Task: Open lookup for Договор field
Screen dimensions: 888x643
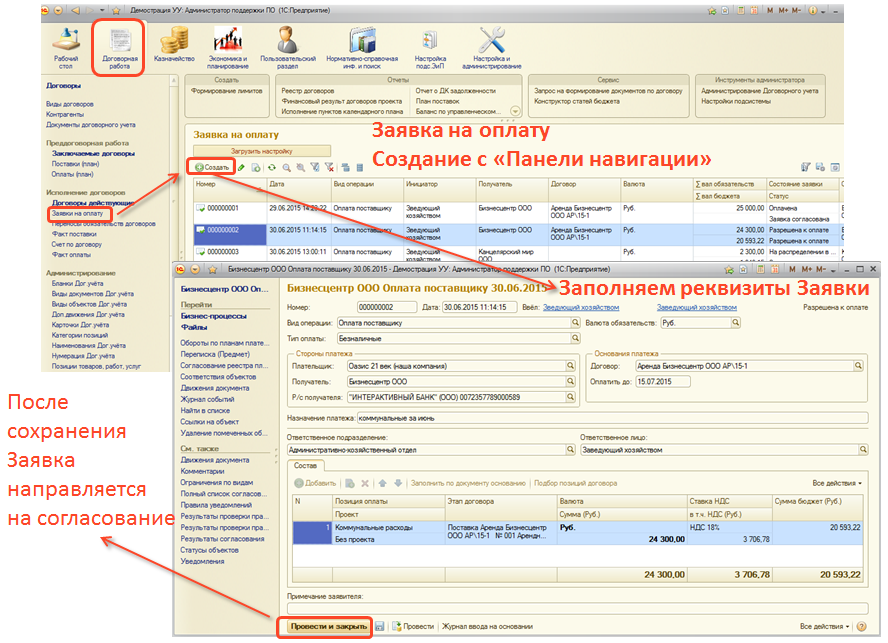Action: [x=857, y=366]
